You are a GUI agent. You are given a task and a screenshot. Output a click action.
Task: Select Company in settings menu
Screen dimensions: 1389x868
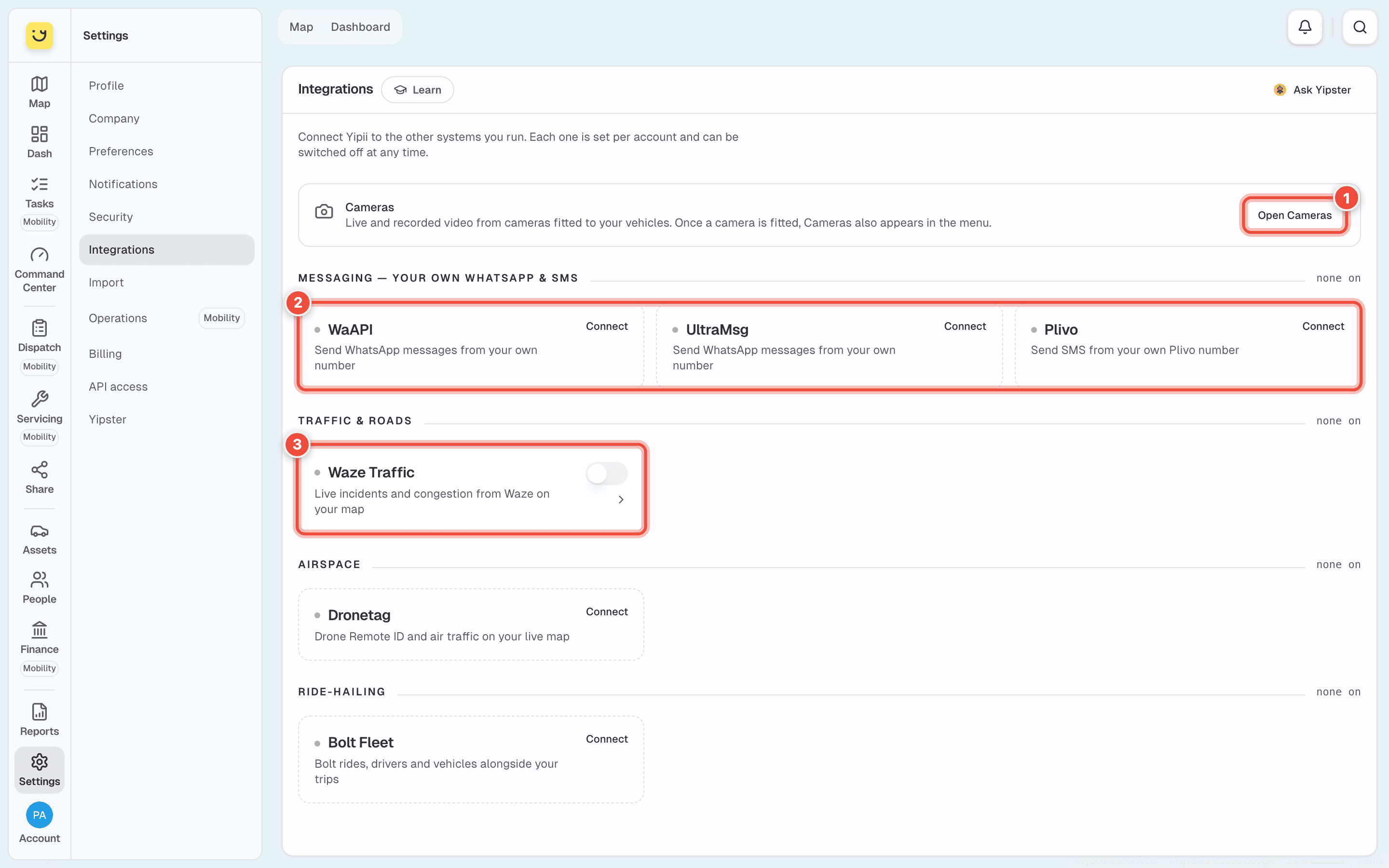(166, 118)
